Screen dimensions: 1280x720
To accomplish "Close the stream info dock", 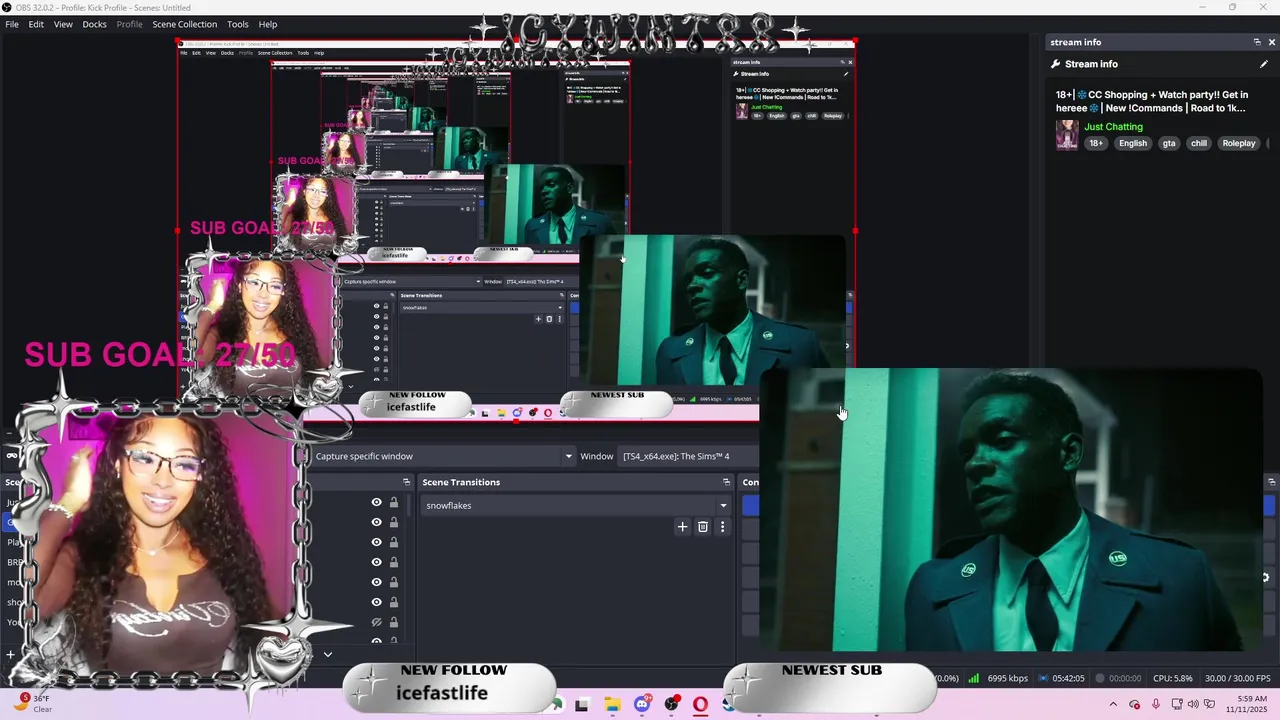I will [1272, 42].
